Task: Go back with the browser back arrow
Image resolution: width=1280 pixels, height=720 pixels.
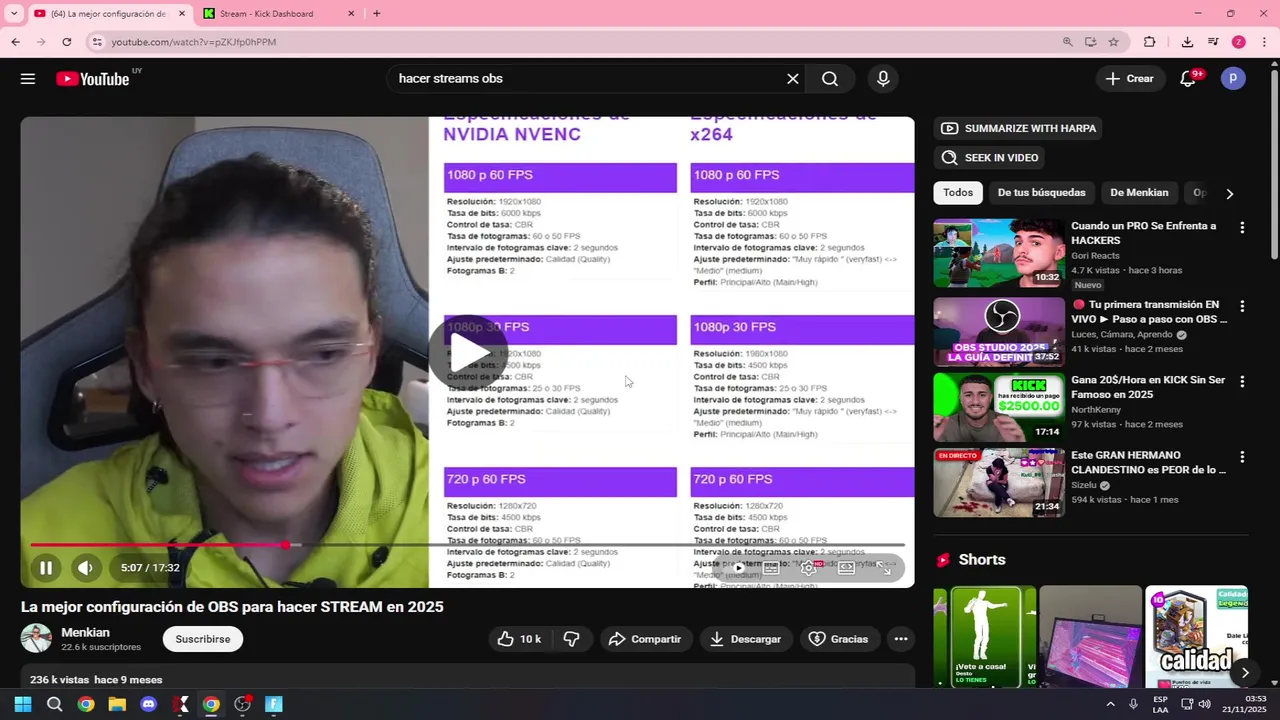Action: pyautogui.click(x=16, y=42)
